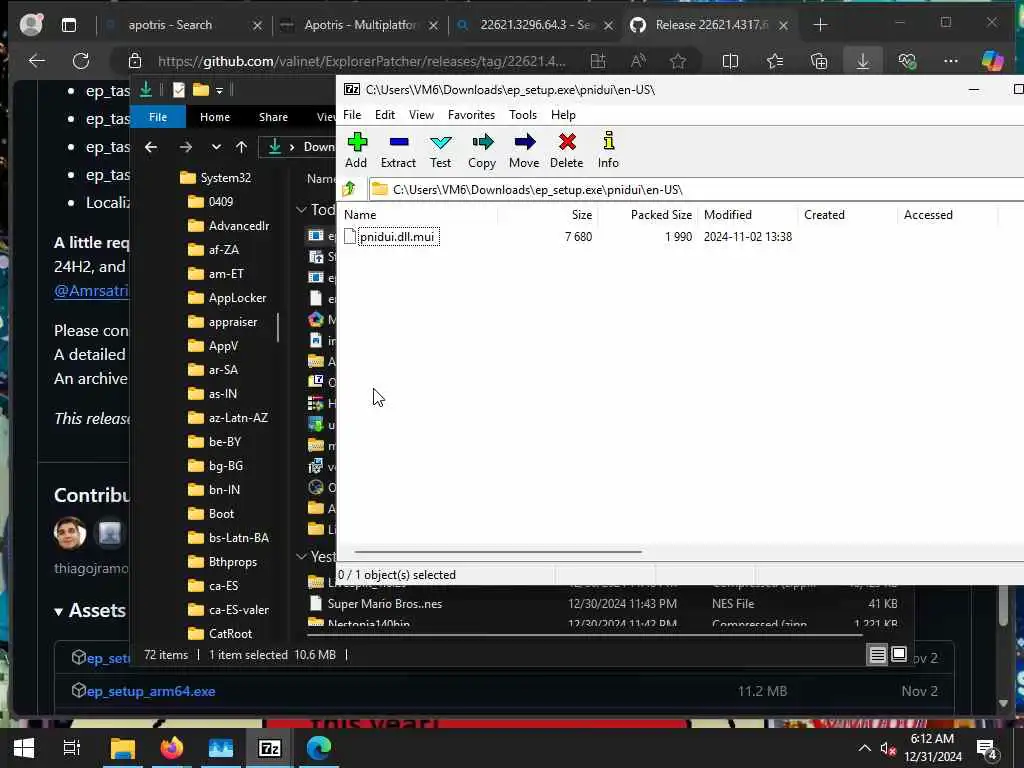Open Firefox from the taskbar

pos(172,748)
